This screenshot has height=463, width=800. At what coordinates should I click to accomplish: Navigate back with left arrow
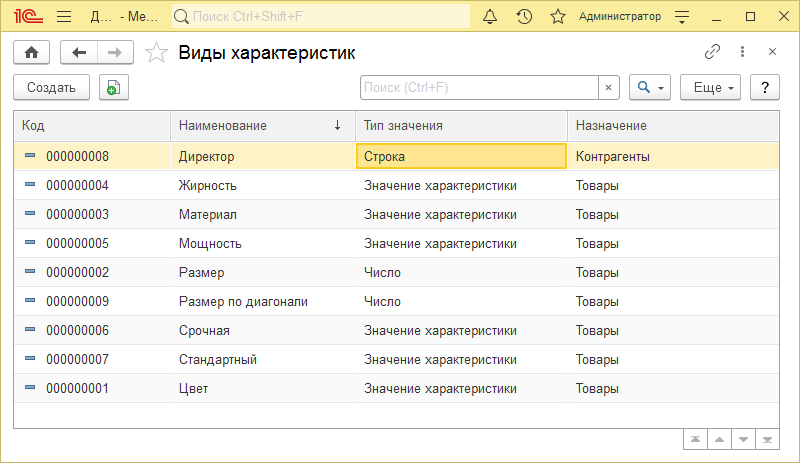(79, 52)
